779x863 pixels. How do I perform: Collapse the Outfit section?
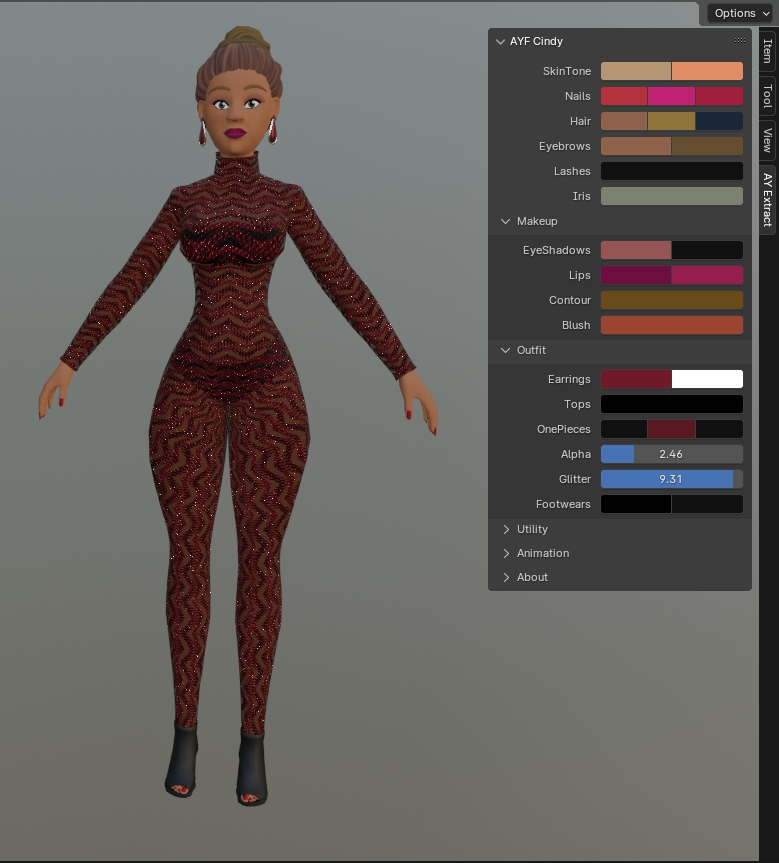(x=506, y=350)
